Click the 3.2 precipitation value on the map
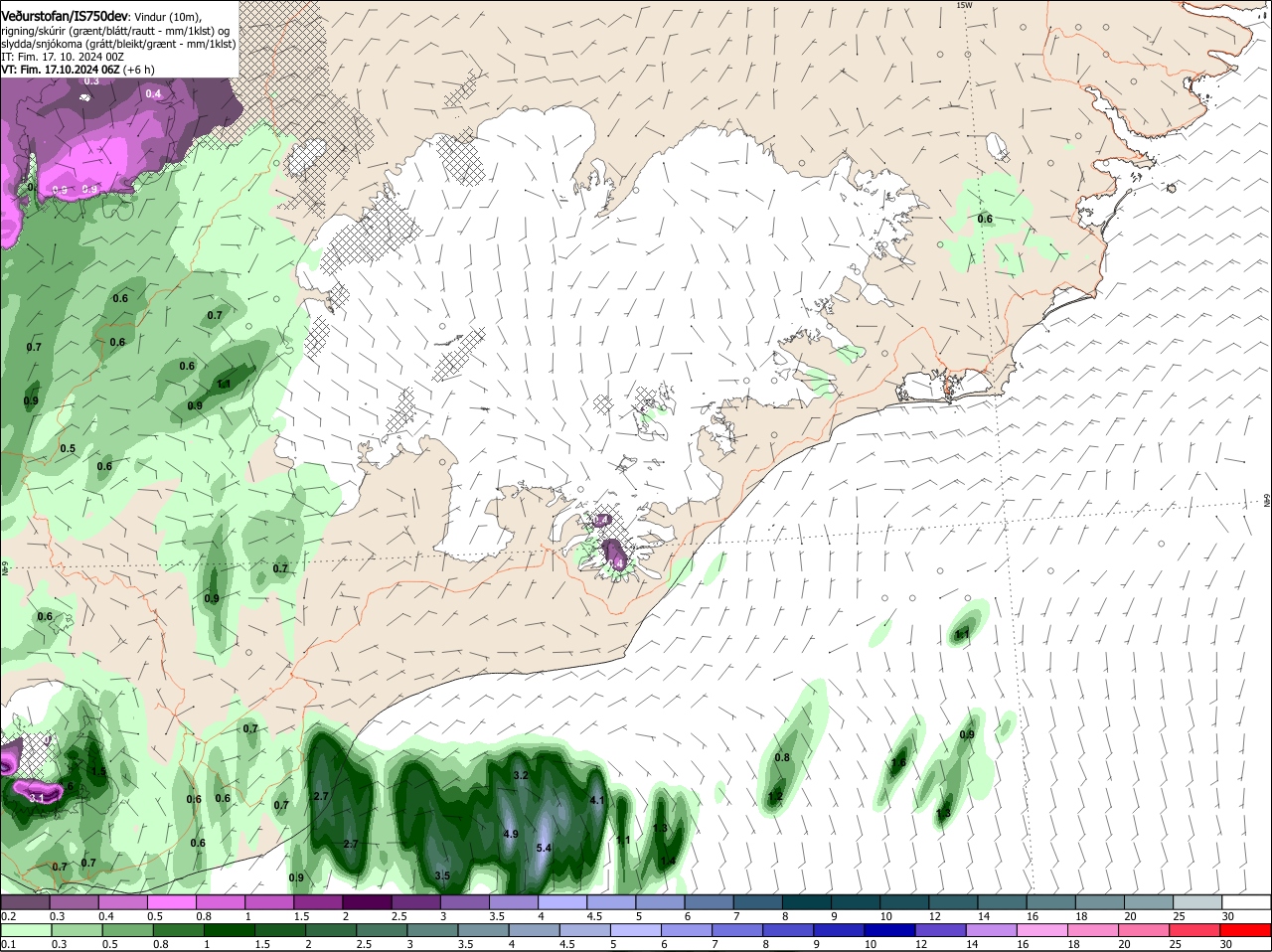 point(520,775)
